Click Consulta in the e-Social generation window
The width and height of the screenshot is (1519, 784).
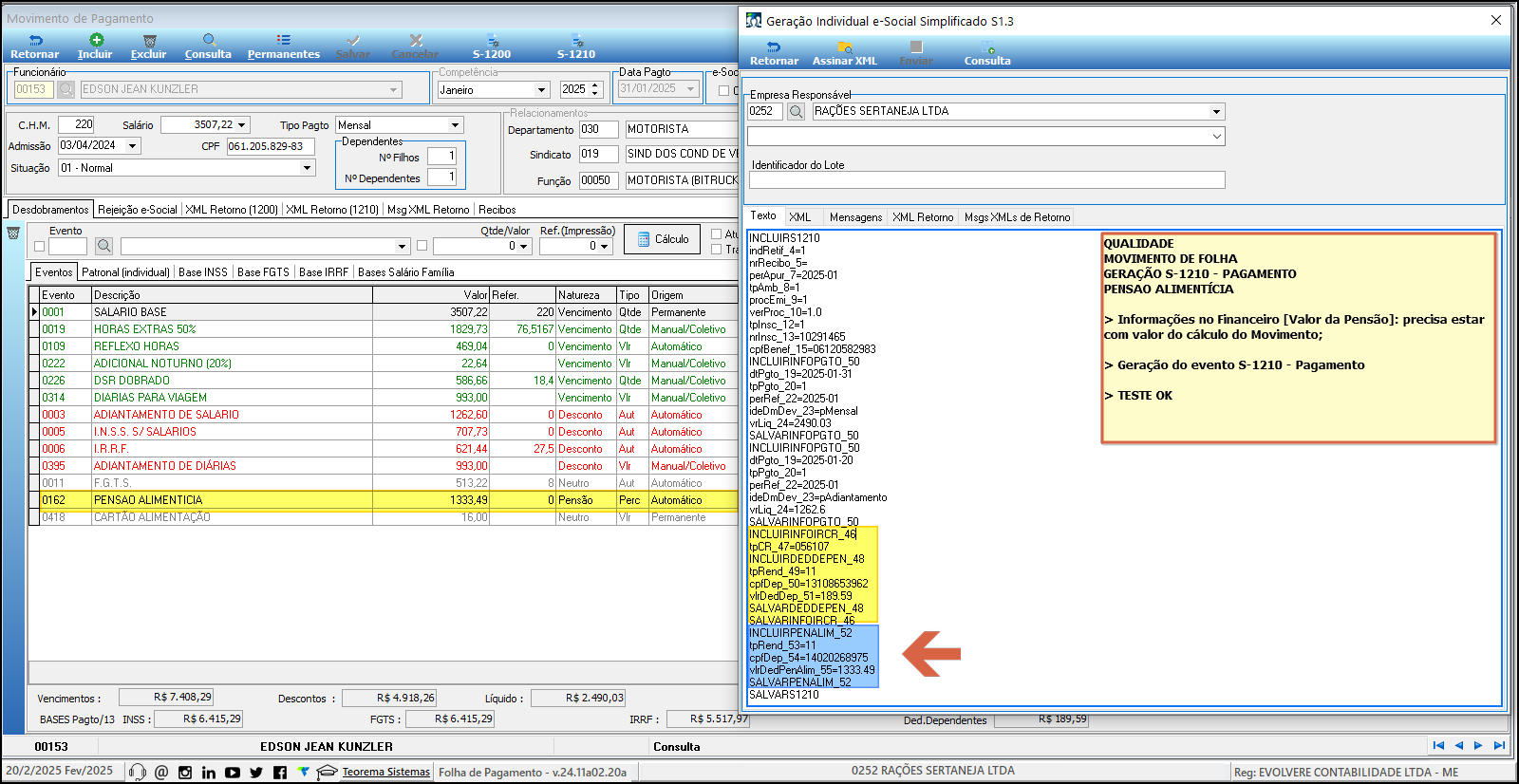[x=987, y=53]
